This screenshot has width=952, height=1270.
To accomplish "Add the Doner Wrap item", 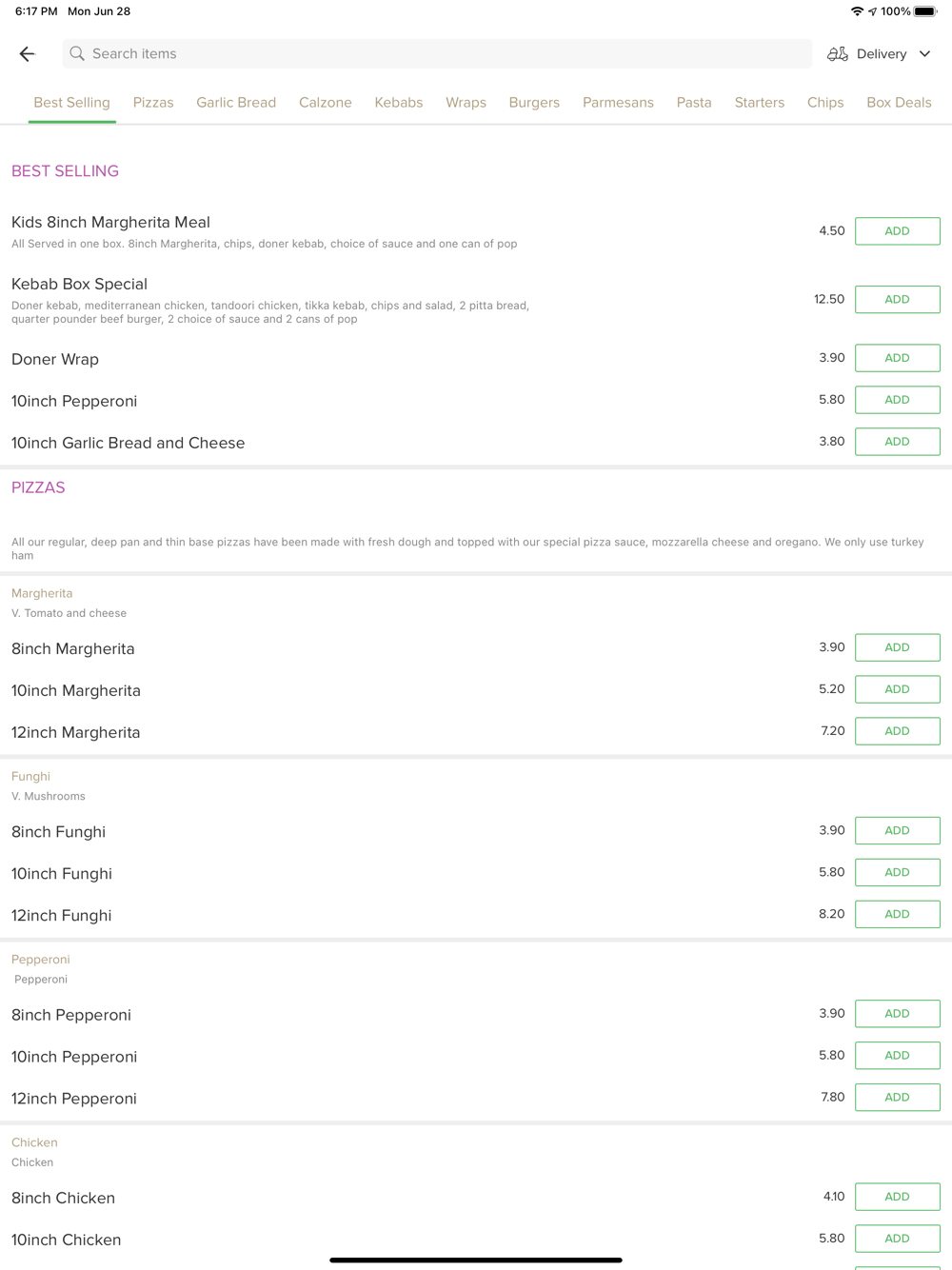I will [x=897, y=358].
